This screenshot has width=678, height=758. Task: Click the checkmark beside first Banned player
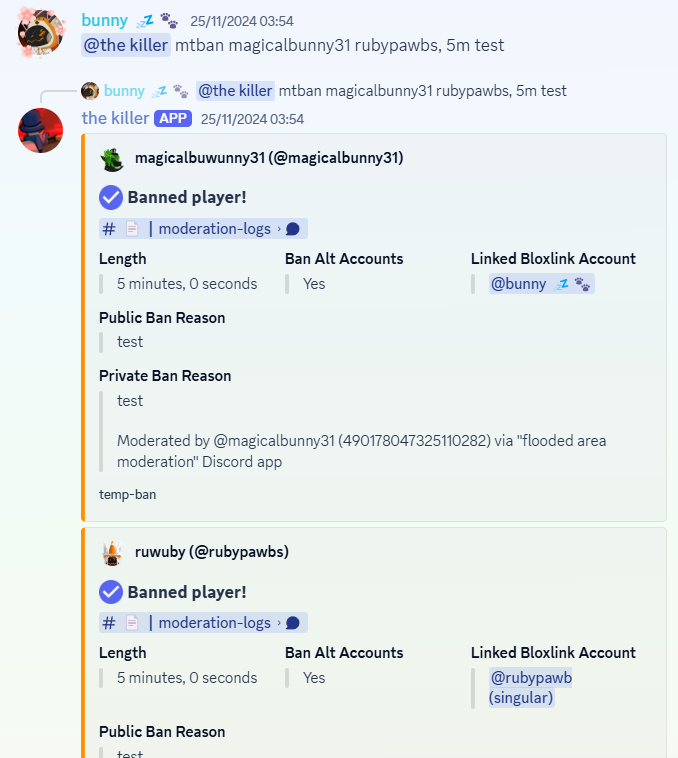pos(111,197)
